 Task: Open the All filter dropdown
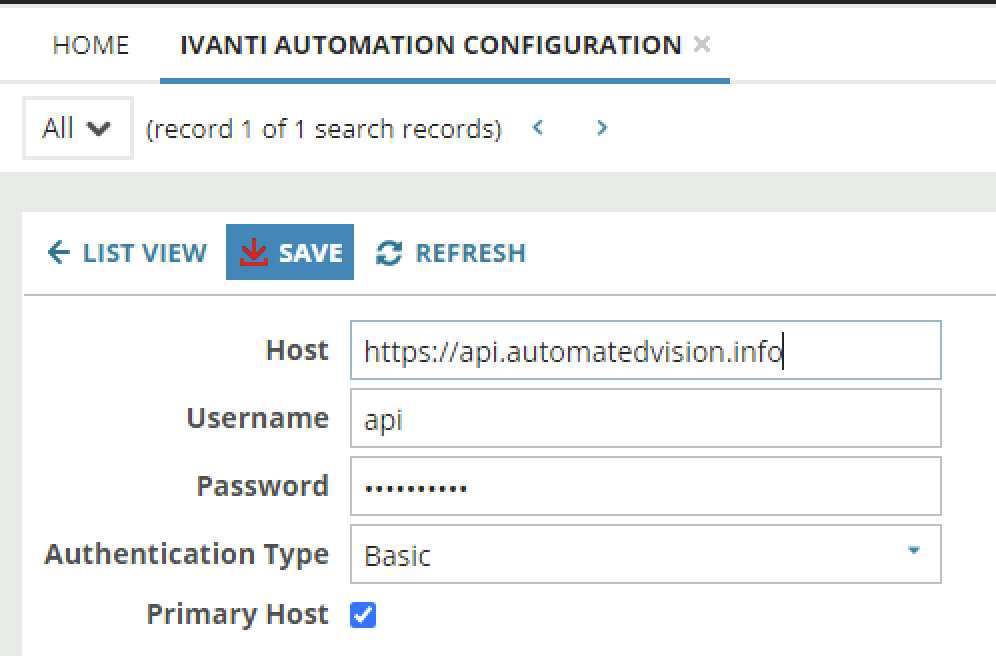77,128
